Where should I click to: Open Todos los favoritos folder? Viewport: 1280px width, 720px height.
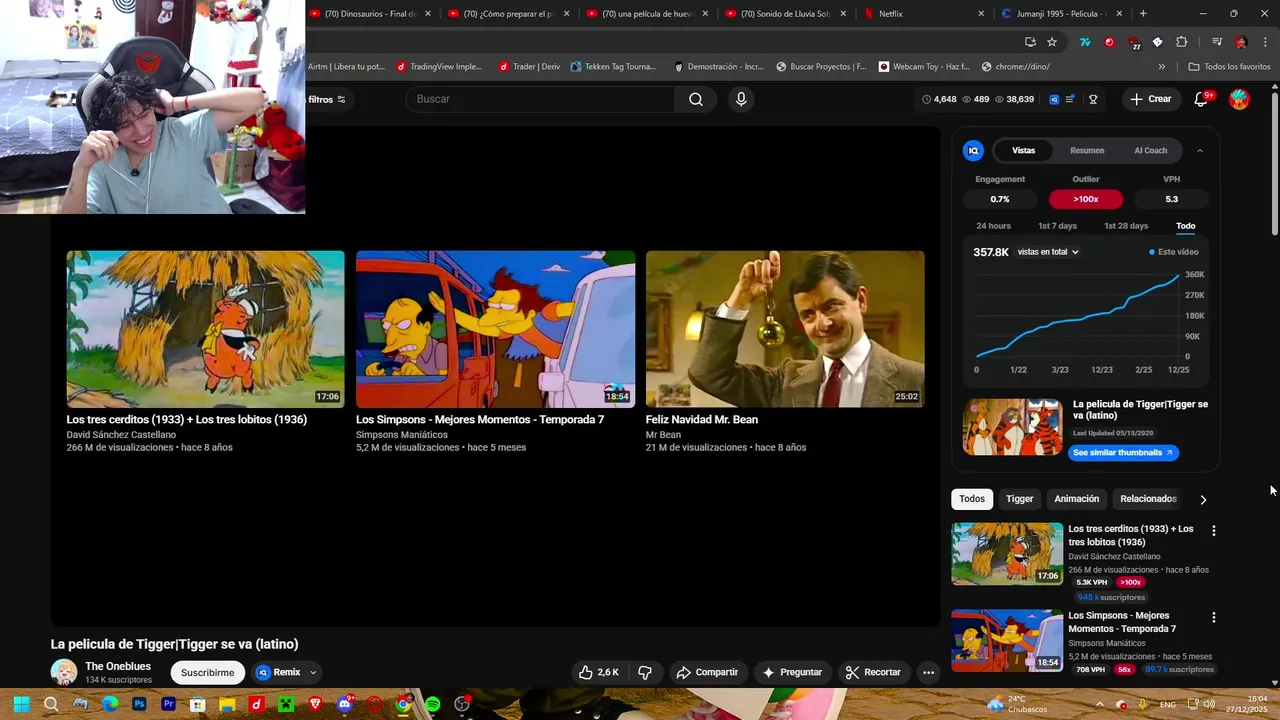click(x=1229, y=67)
